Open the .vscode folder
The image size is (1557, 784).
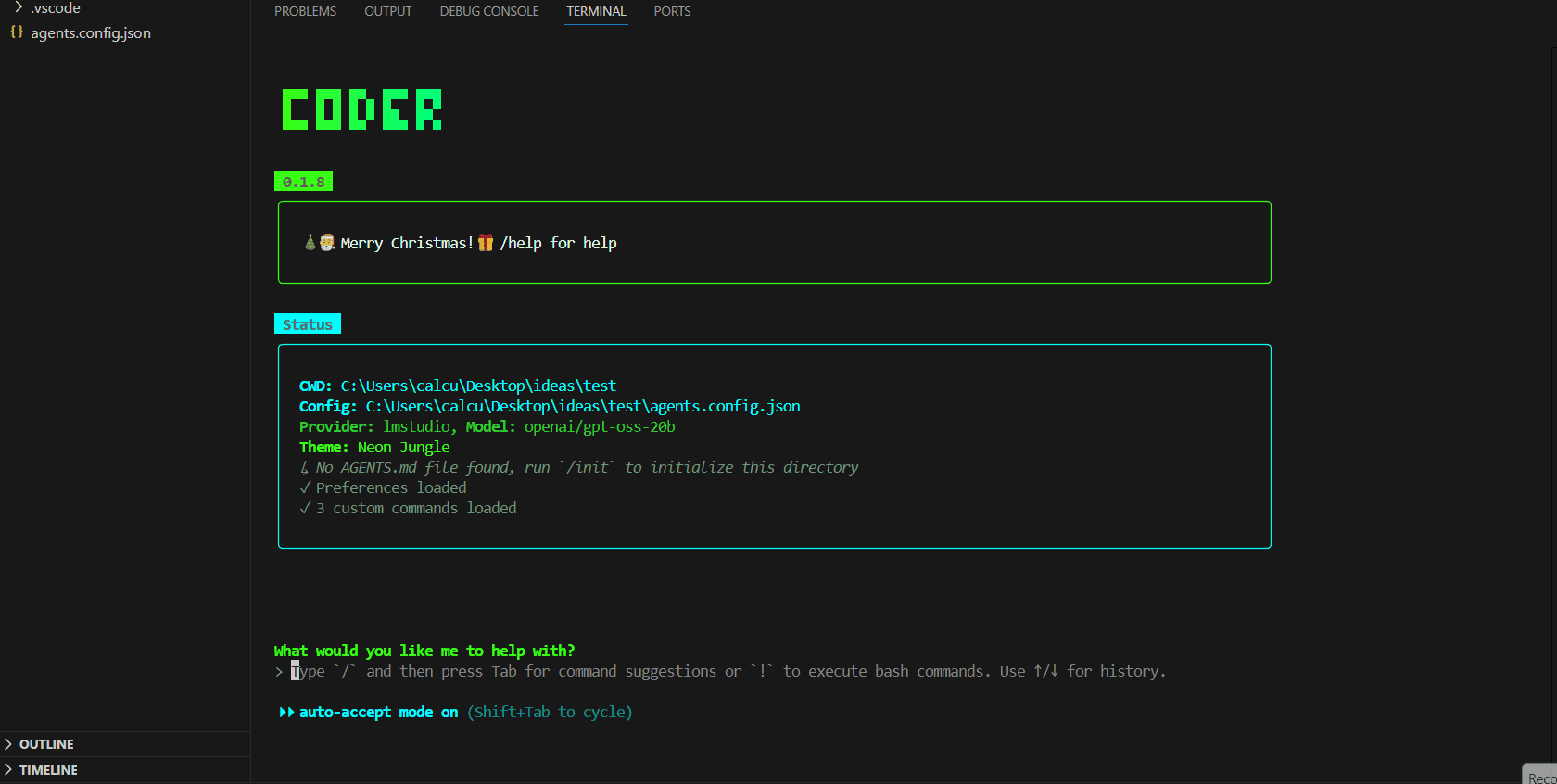coord(56,7)
